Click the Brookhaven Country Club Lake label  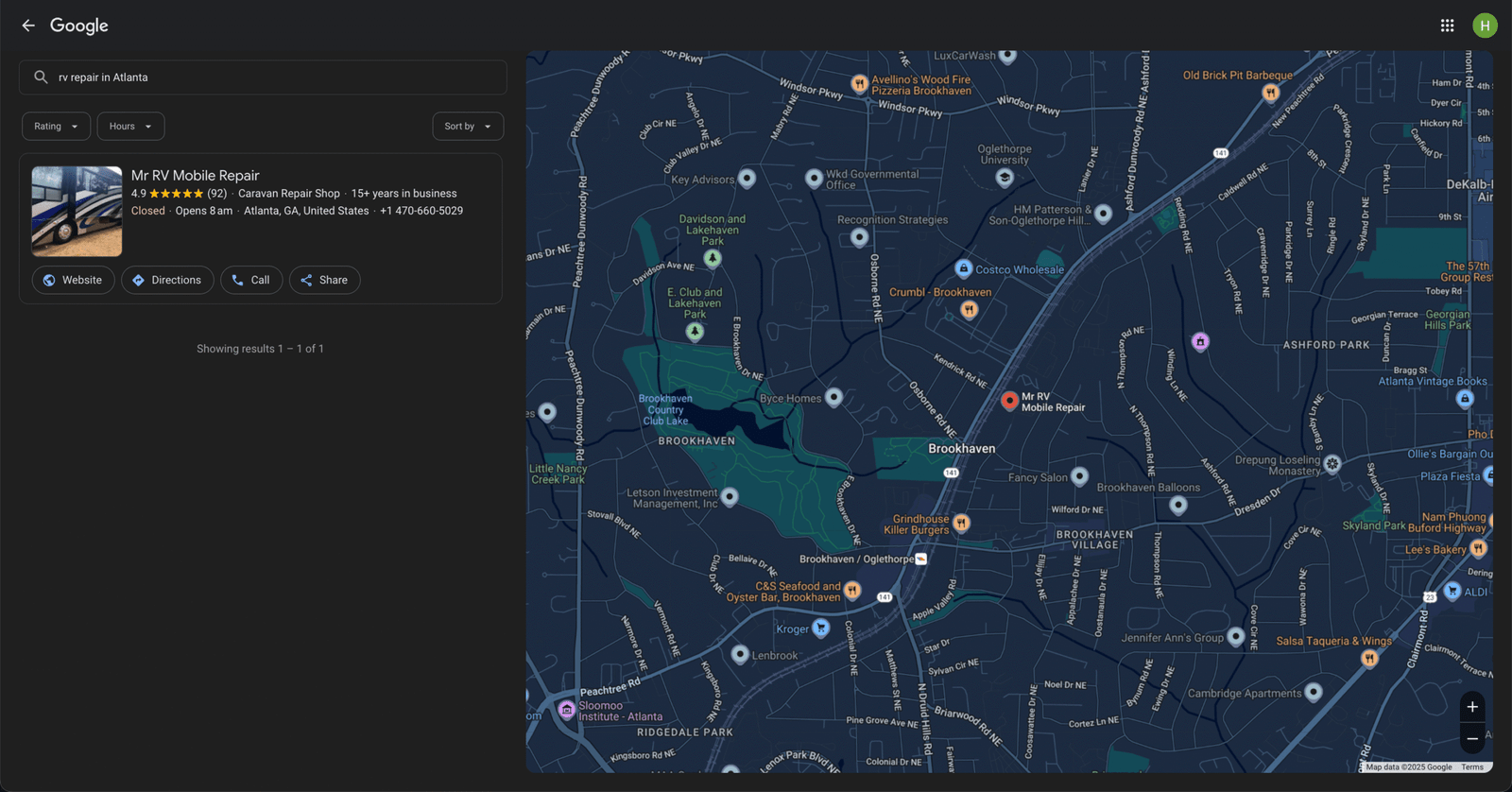665,409
